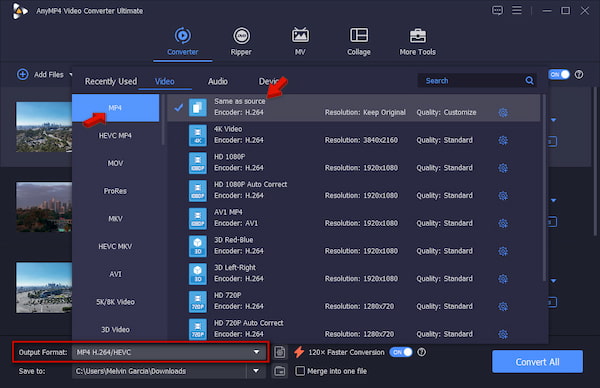Expand the Output Format dropdown
The width and height of the screenshot is (600, 388).
256,352
